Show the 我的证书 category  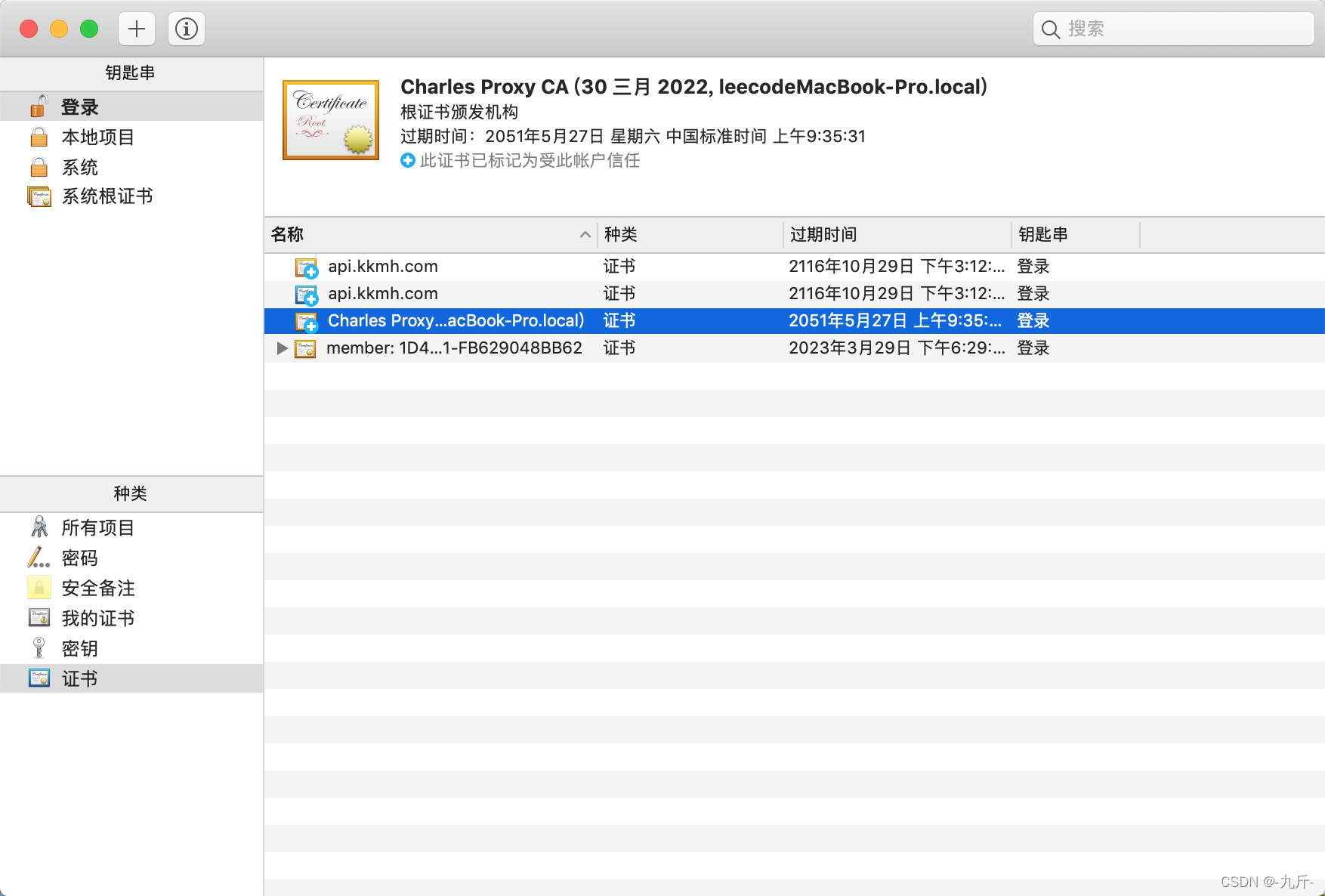(97, 618)
